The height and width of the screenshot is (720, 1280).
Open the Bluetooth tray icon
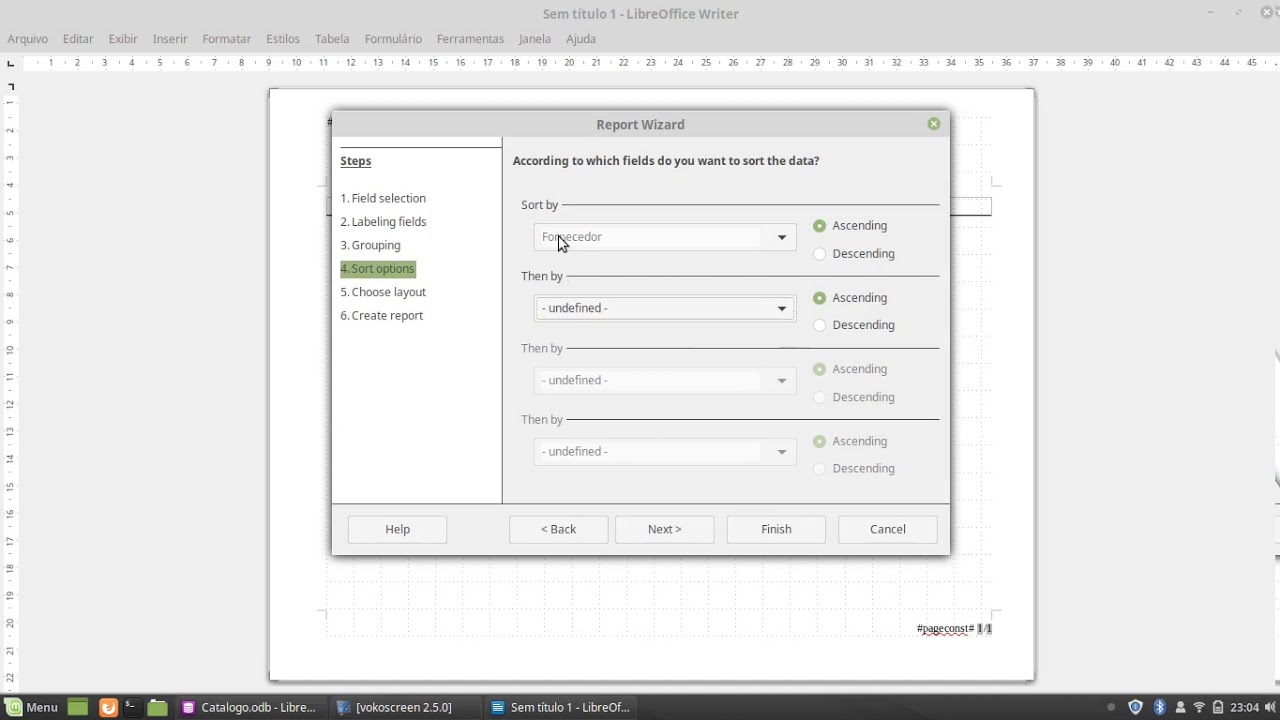point(1160,707)
